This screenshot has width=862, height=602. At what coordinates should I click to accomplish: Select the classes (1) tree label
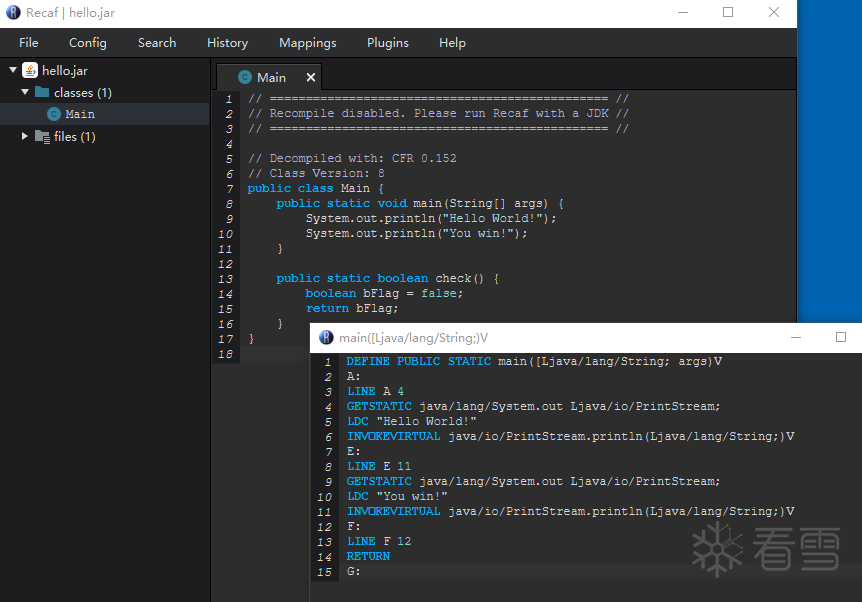coord(82,92)
